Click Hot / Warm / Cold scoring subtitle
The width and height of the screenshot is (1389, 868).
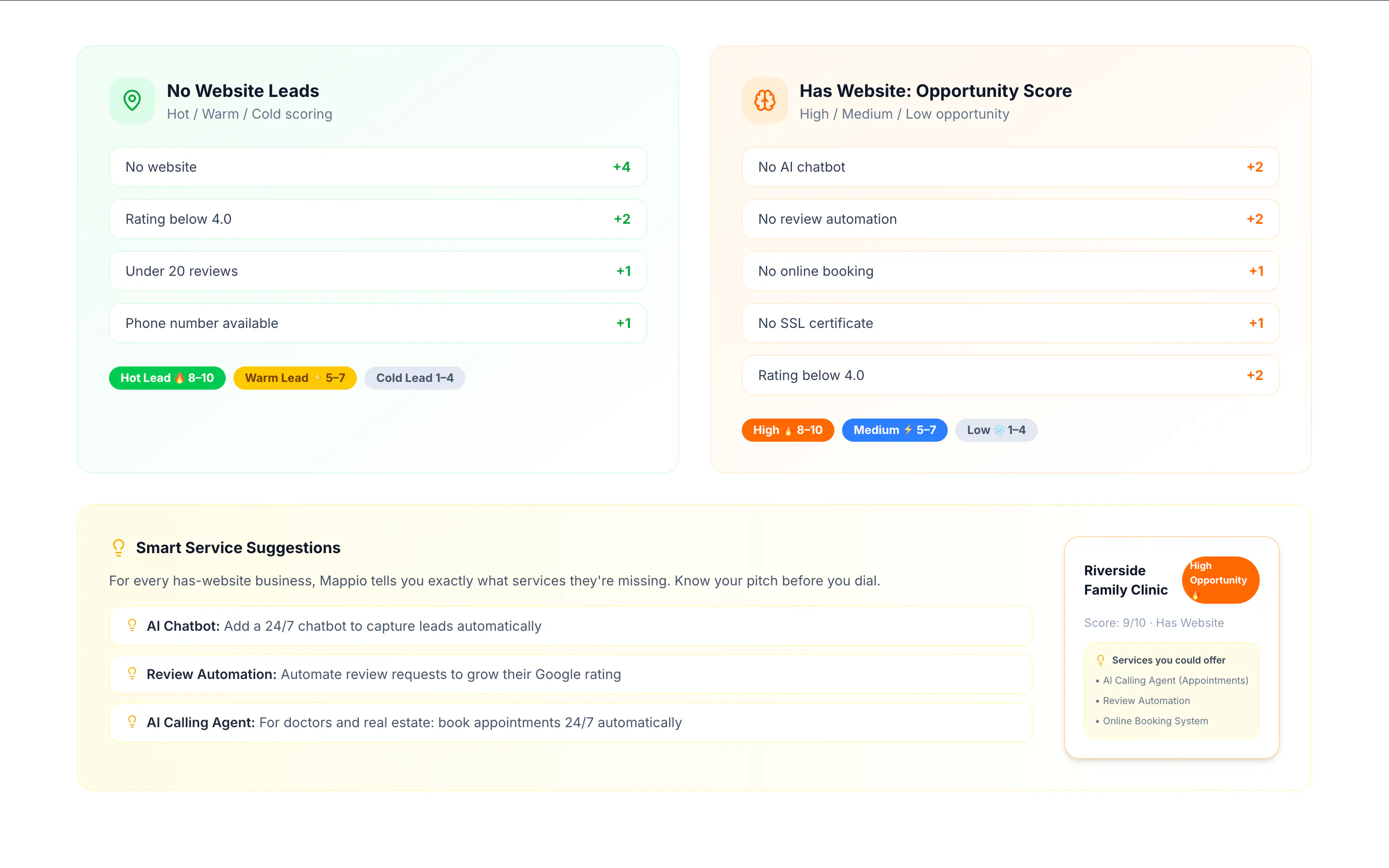(x=250, y=114)
